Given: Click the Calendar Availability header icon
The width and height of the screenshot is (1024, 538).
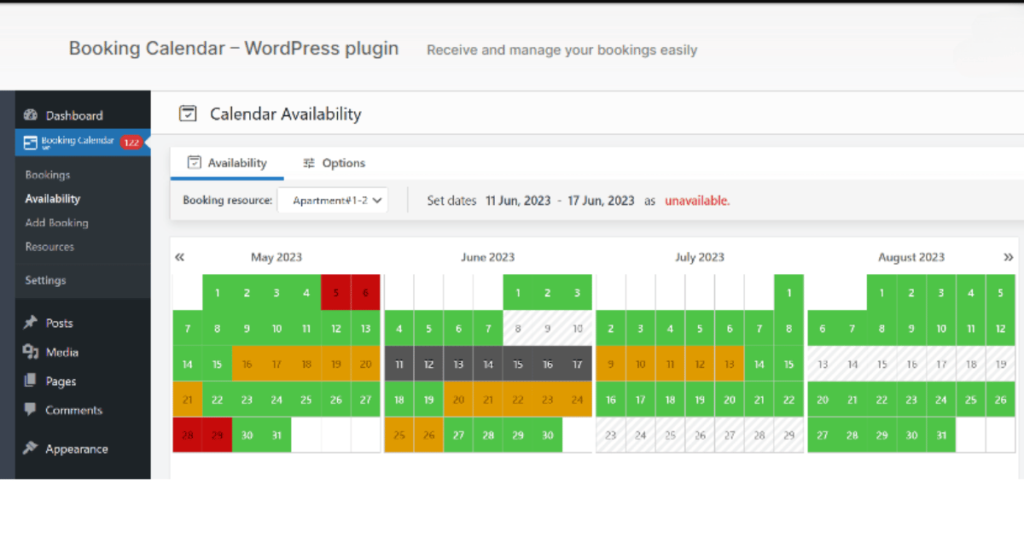Looking at the screenshot, I should pyautogui.click(x=188, y=114).
